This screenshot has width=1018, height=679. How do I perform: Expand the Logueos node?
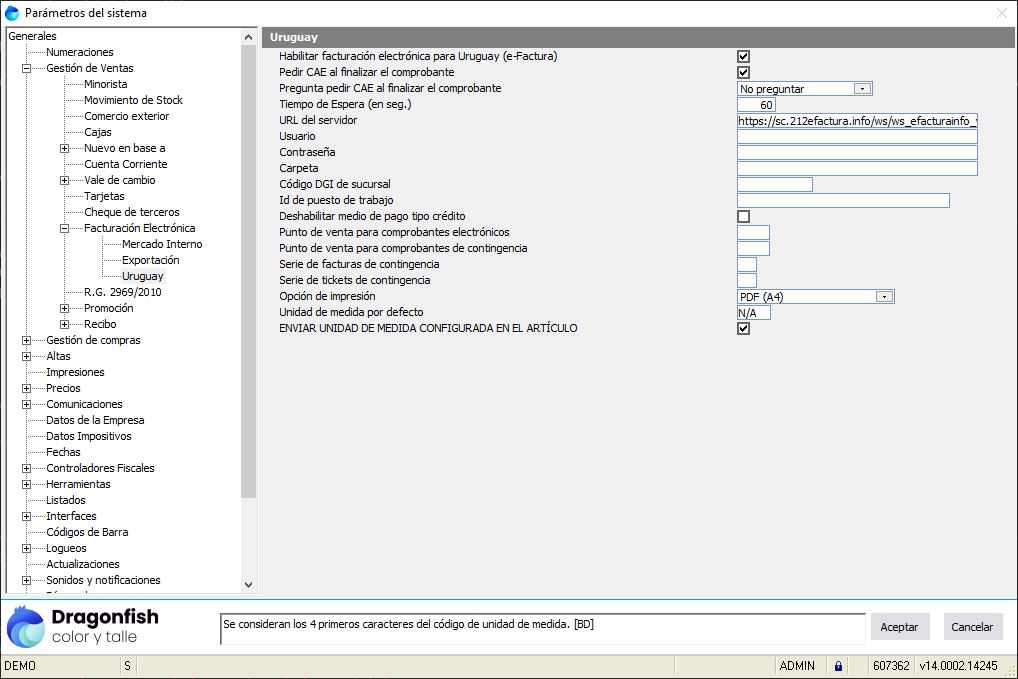pos(27,549)
